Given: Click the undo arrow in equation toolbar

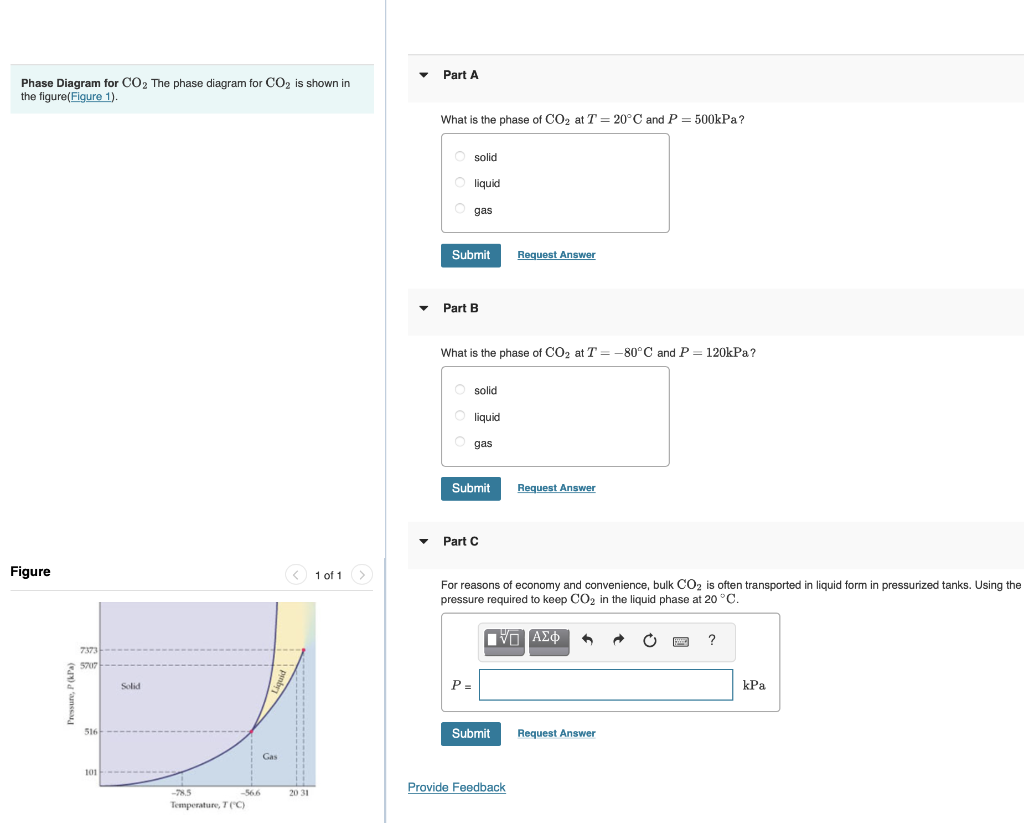Looking at the screenshot, I should (x=587, y=640).
